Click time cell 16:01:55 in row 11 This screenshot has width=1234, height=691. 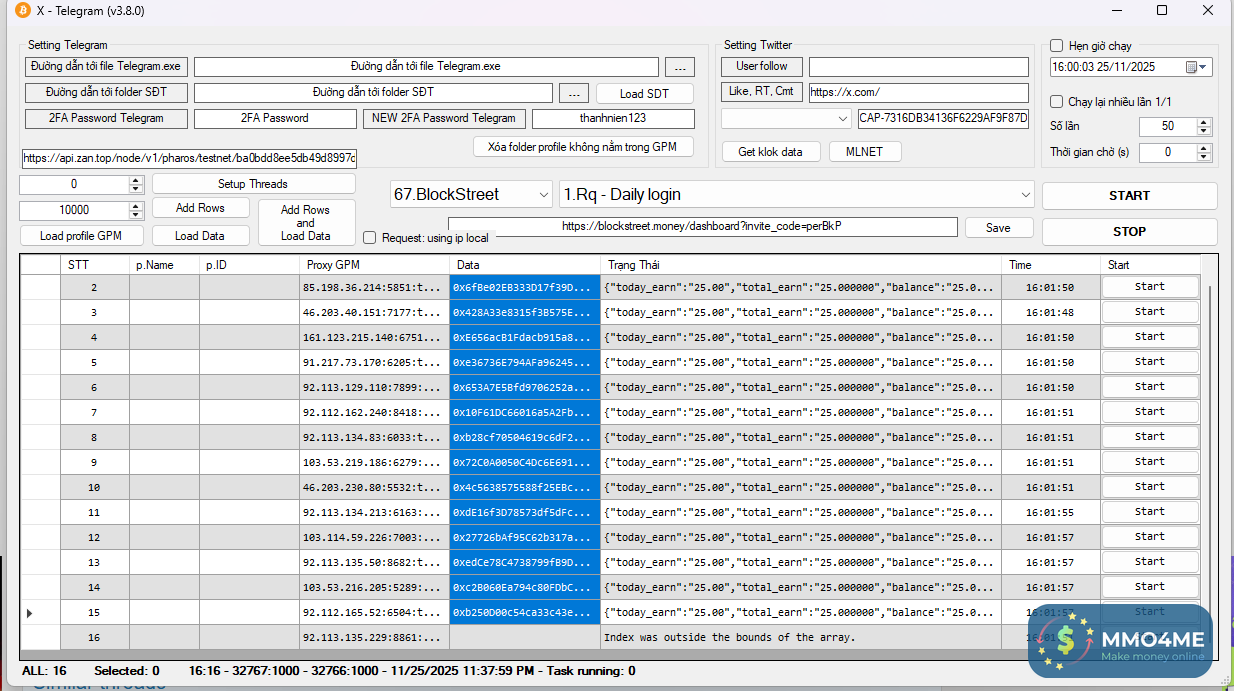coord(1051,512)
